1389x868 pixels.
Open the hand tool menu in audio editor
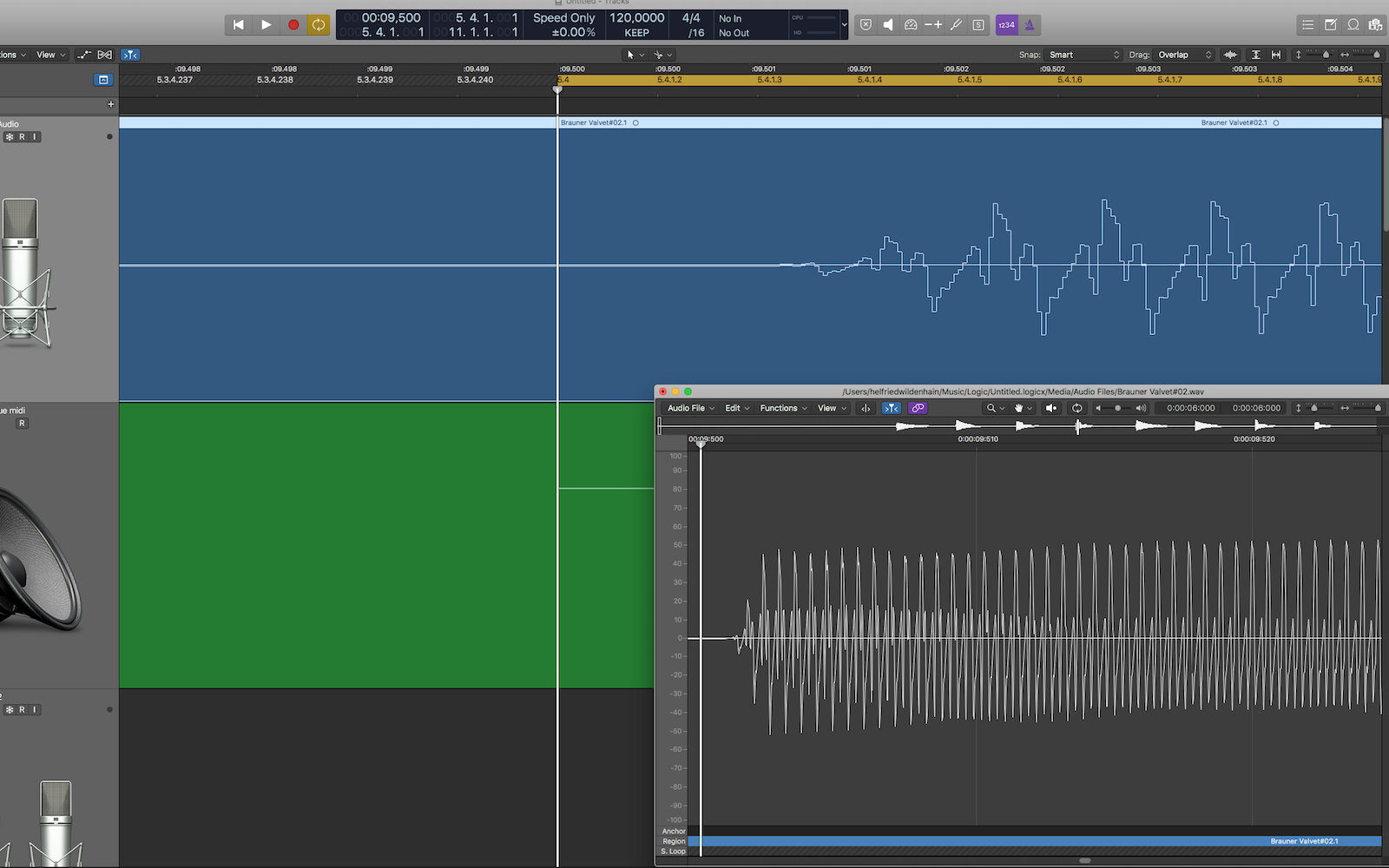point(1023,408)
